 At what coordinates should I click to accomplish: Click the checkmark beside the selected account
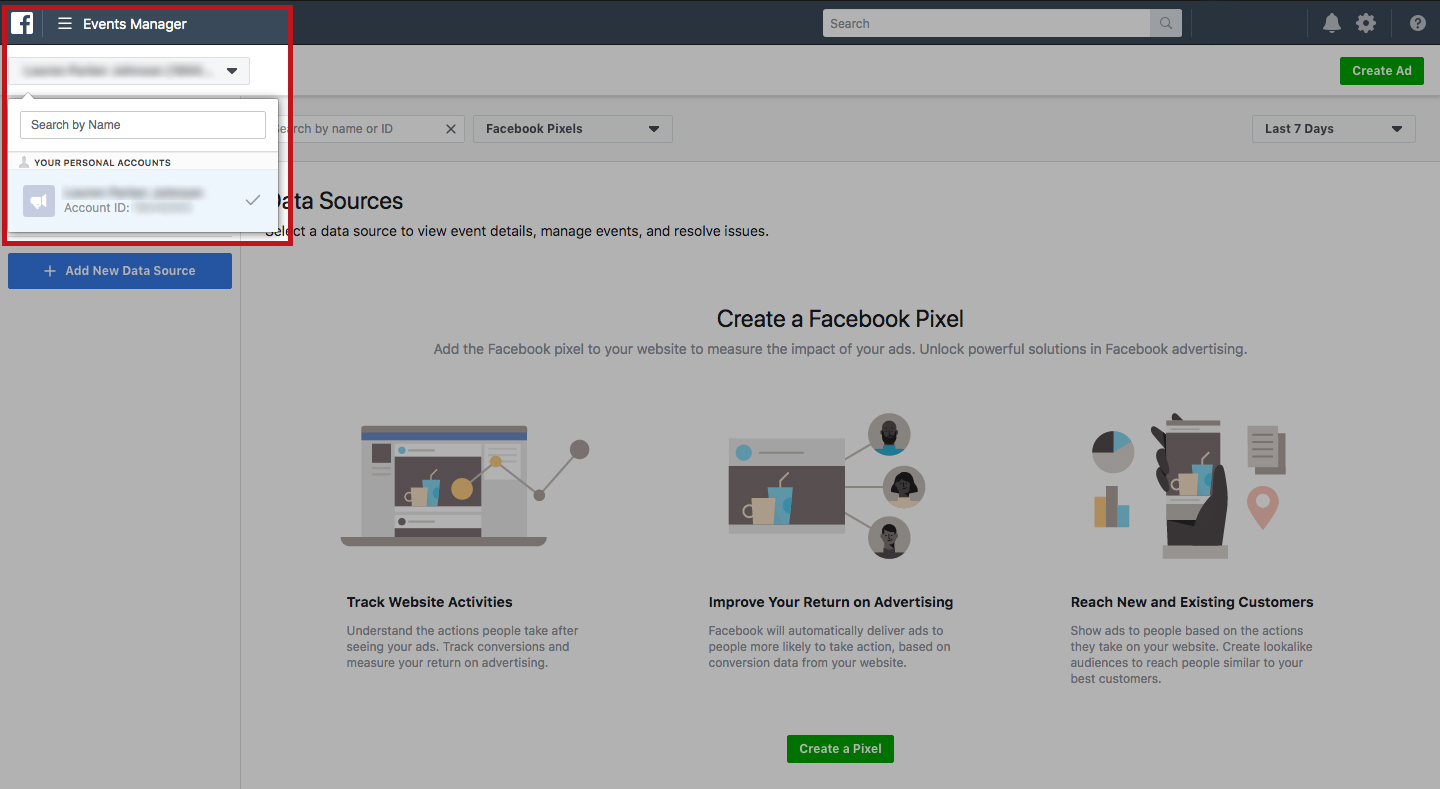(253, 200)
